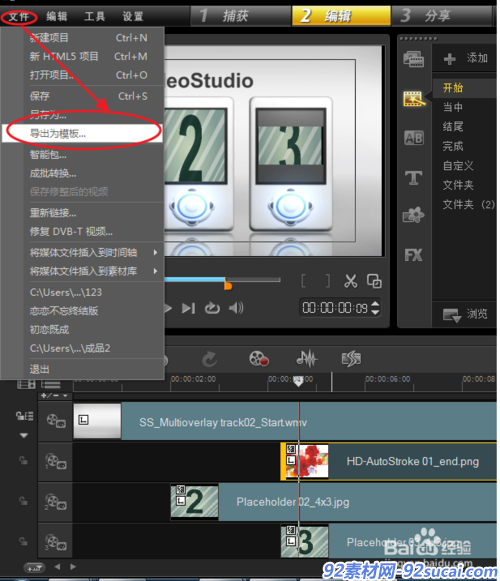Viewport: 500px width, 581px height.
Task: Open the Title library T icon
Action: 414,178
